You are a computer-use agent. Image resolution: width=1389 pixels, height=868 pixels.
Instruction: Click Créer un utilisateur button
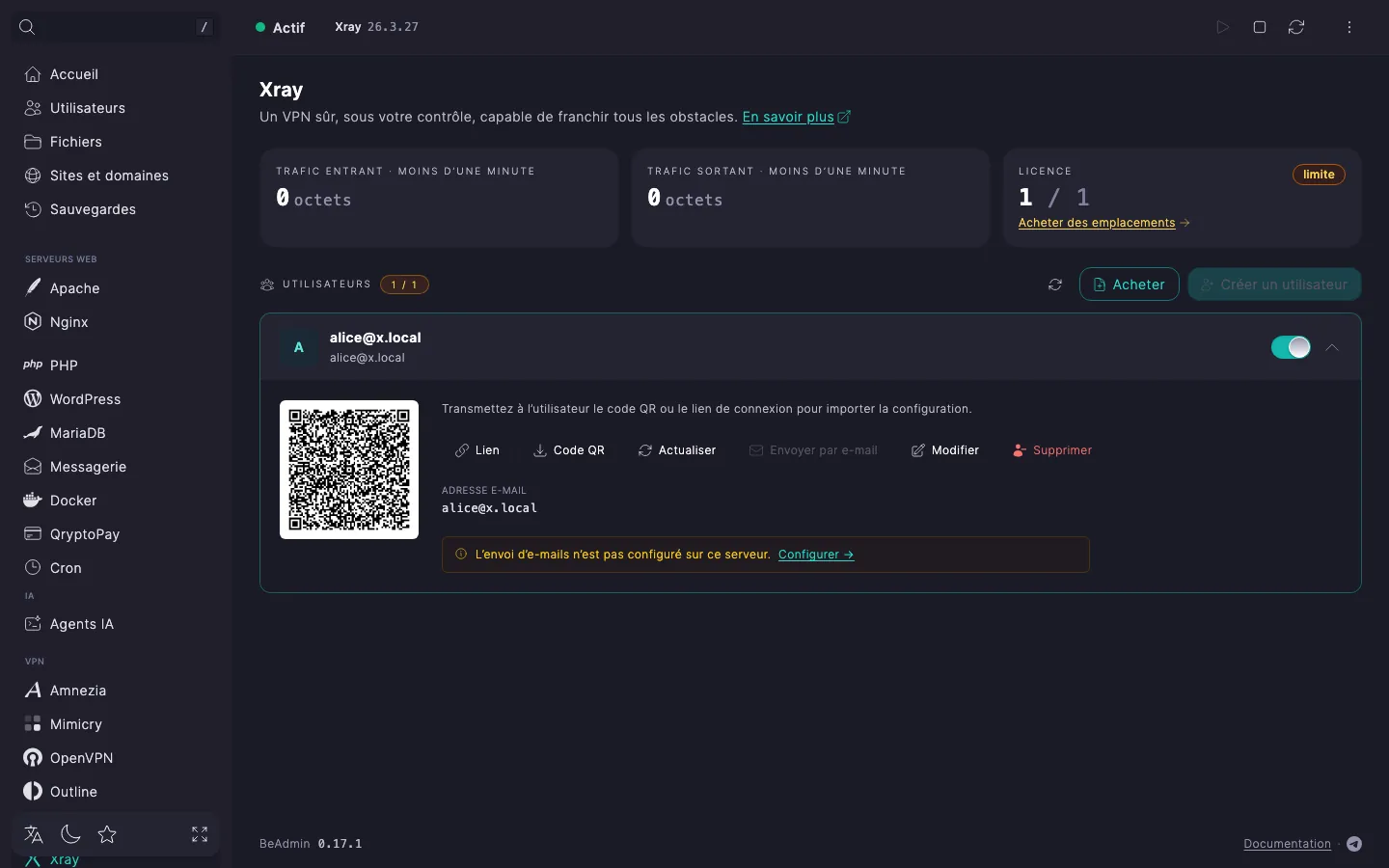tap(1274, 285)
